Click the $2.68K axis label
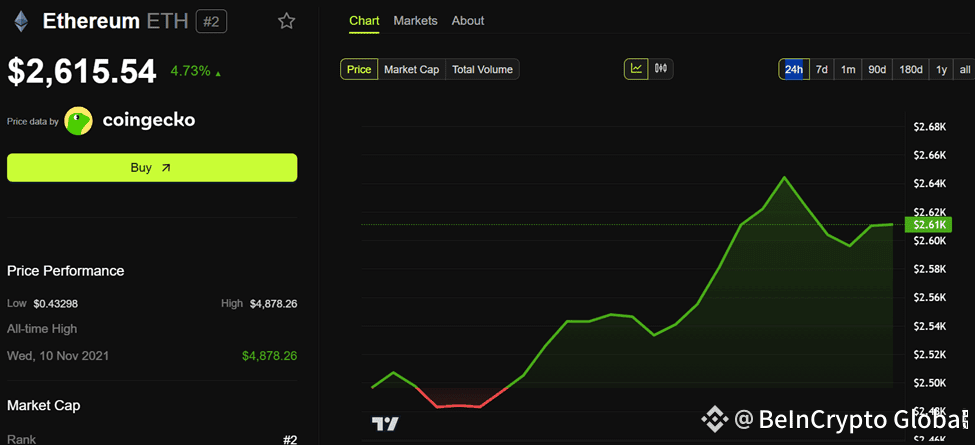The width and height of the screenshot is (975, 445). coord(930,127)
